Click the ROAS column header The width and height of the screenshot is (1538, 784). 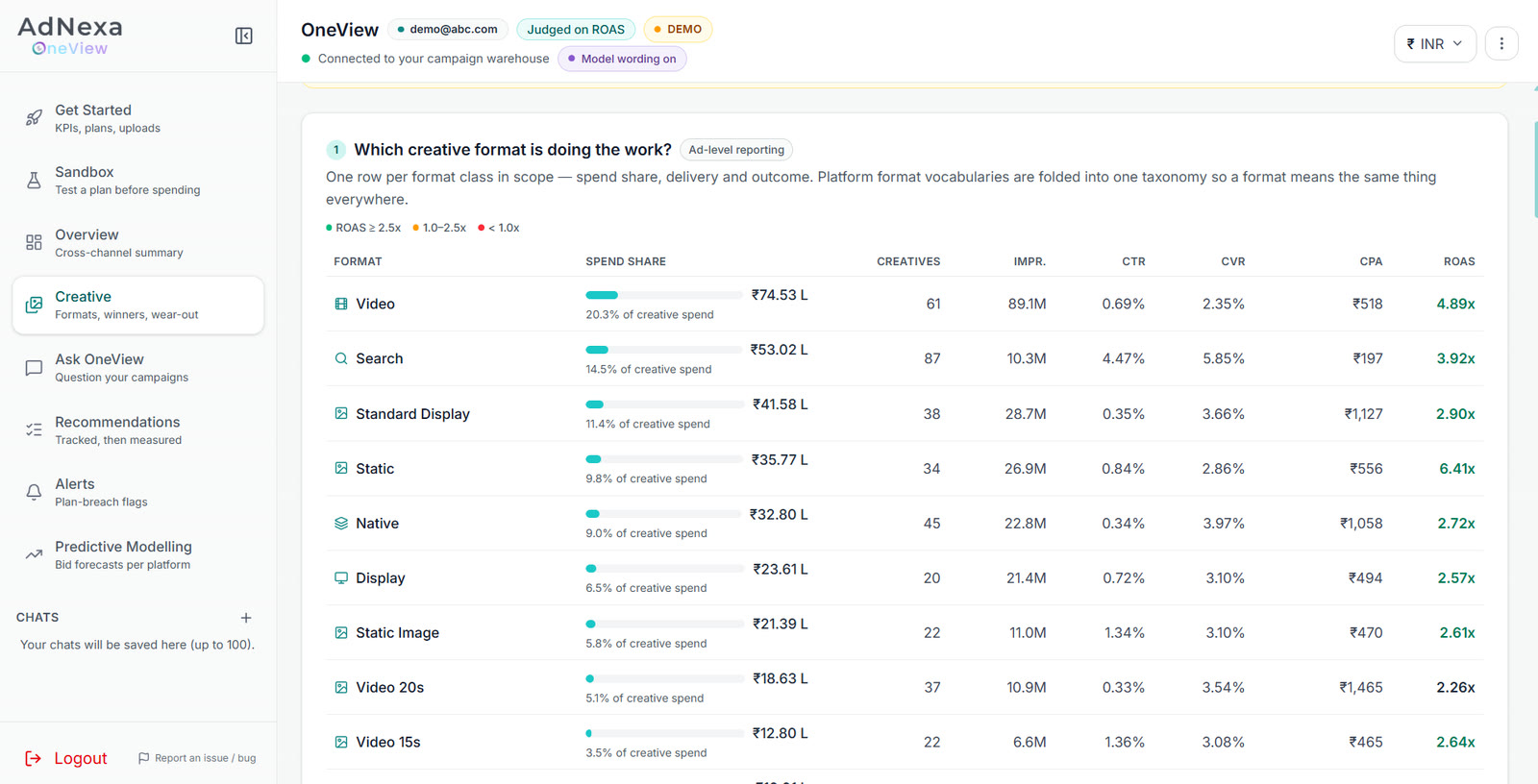[1459, 261]
